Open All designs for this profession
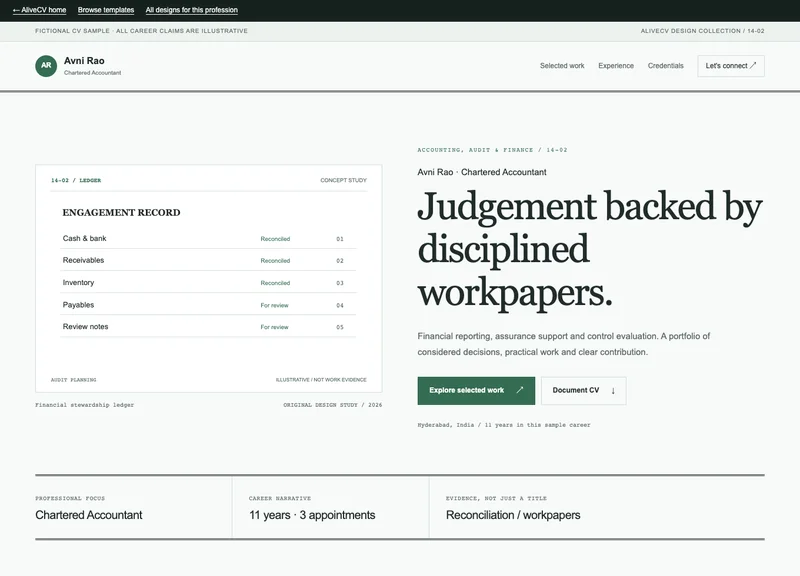The width and height of the screenshot is (800, 576). 191,10
